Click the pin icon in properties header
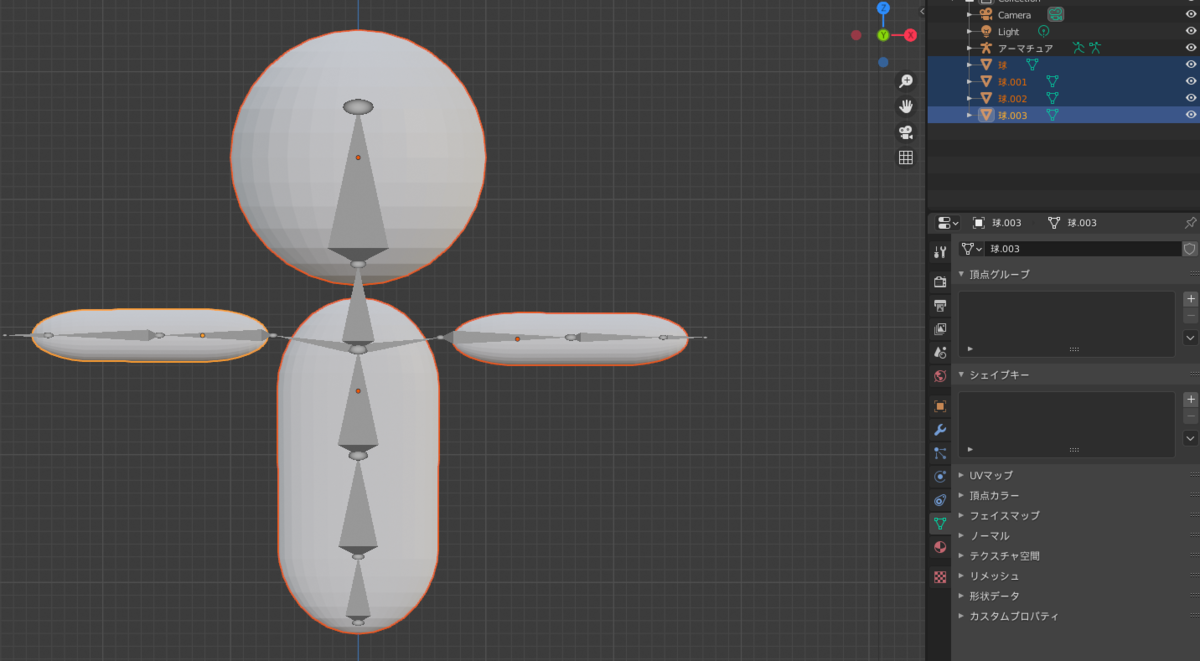This screenshot has height=661, width=1200. [1190, 223]
